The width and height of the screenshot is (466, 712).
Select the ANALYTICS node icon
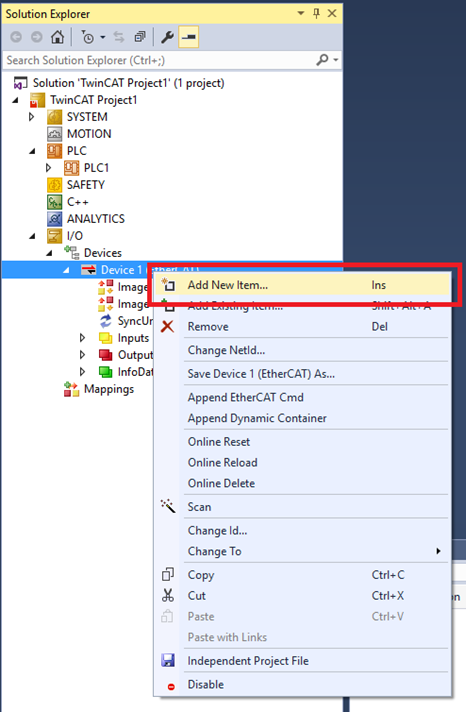click(55, 219)
